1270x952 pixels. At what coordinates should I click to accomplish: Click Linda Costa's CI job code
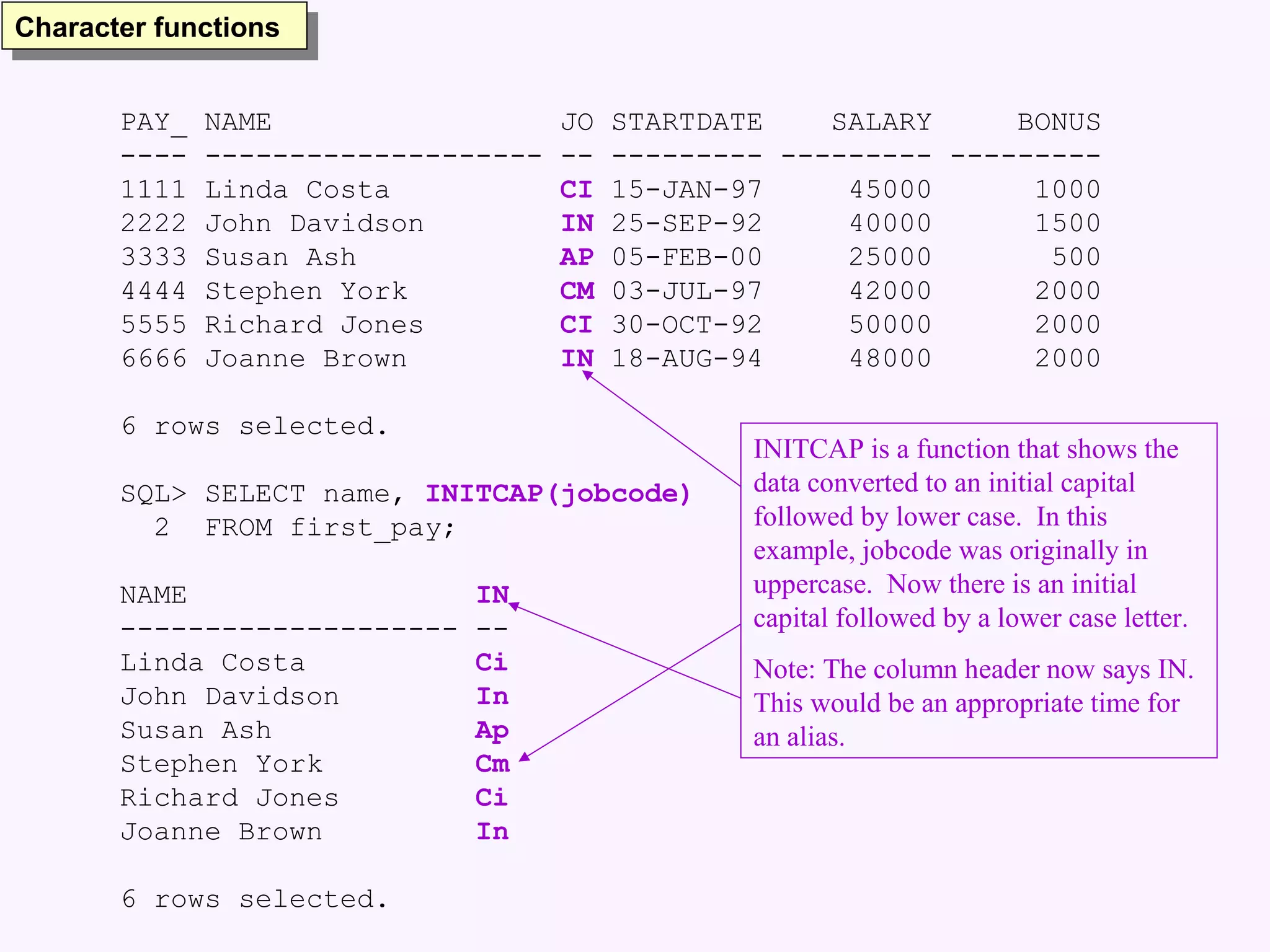[576, 190]
